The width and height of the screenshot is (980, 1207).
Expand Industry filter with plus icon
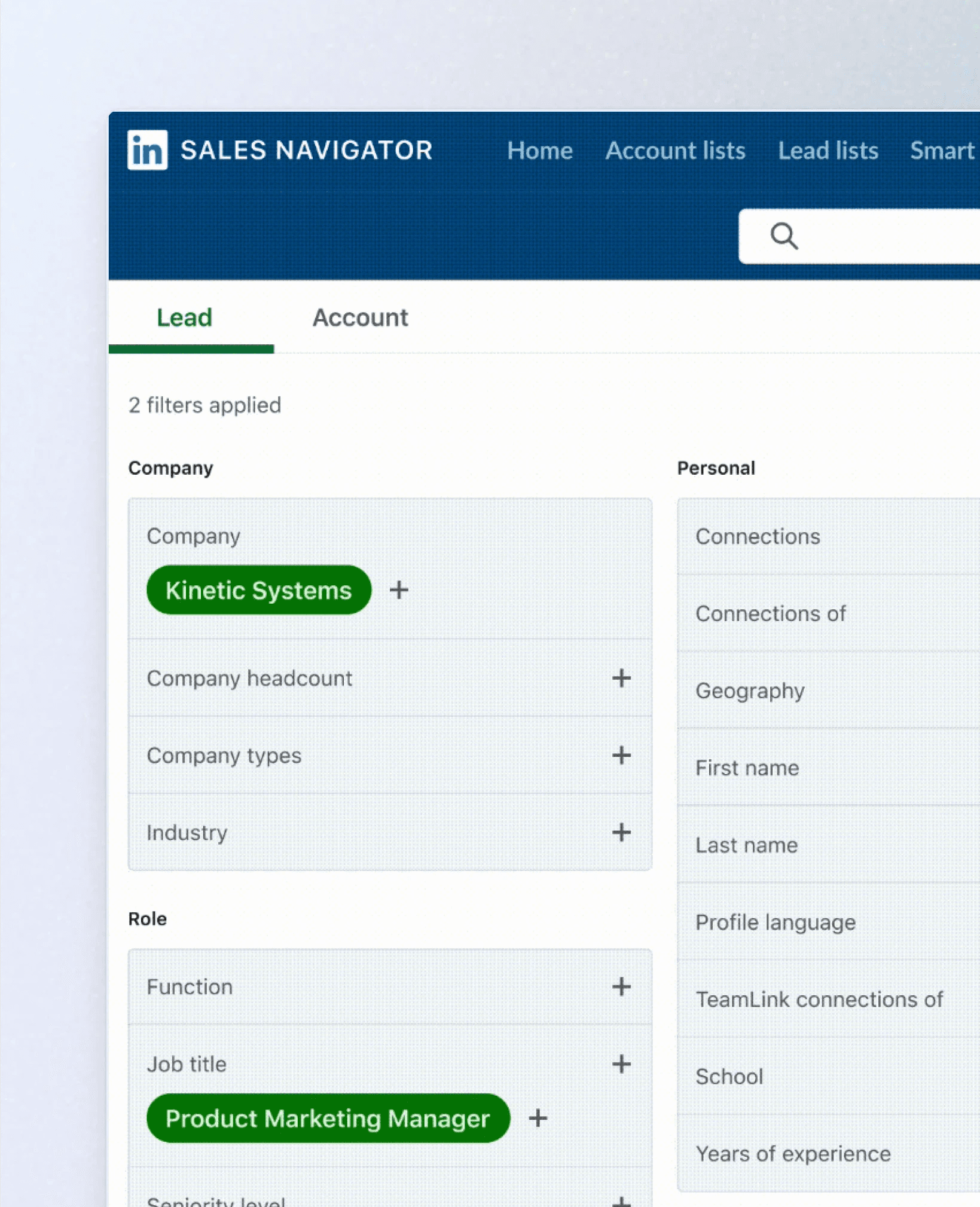coord(621,832)
